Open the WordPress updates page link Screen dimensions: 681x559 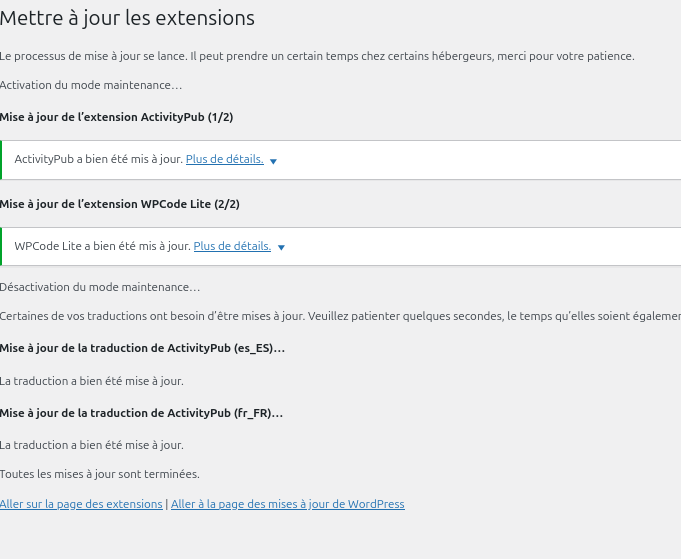pos(287,504)
